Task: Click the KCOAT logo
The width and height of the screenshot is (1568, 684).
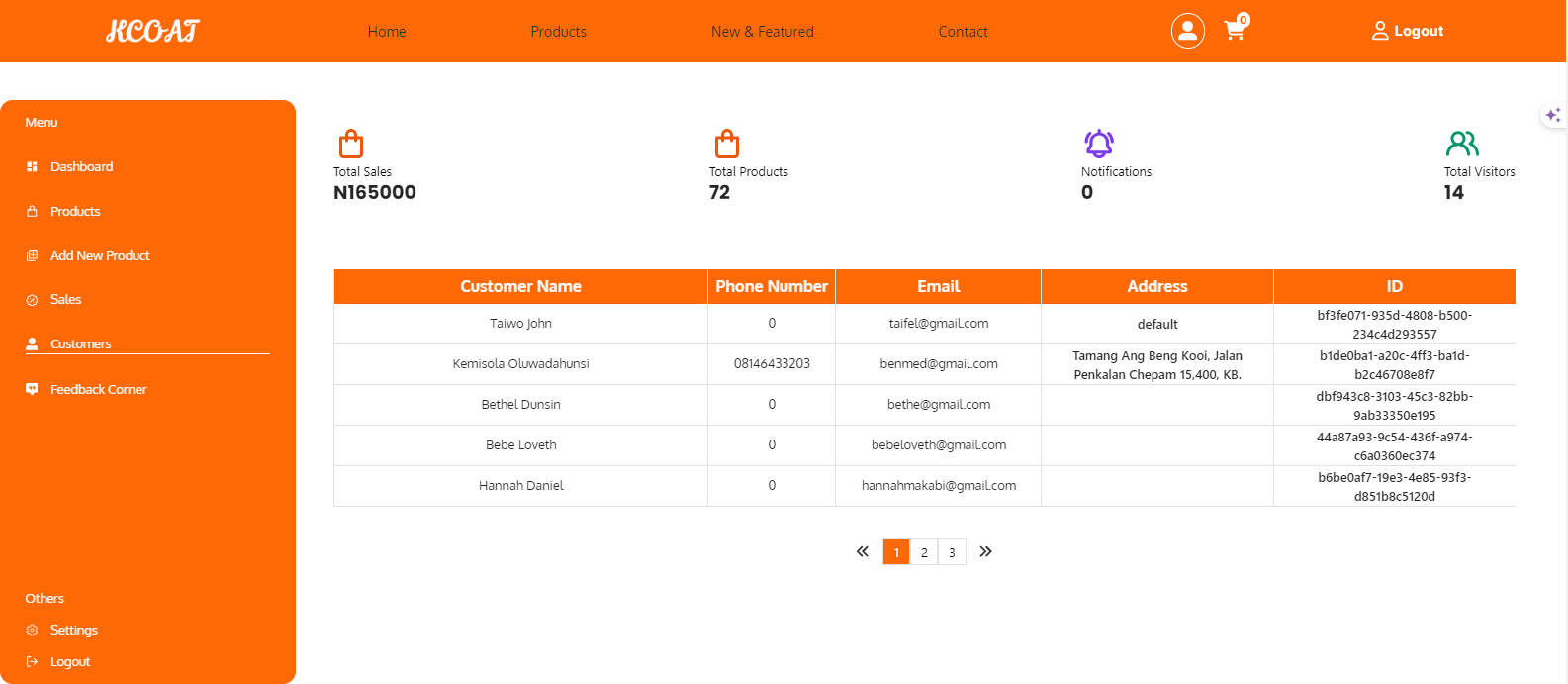Action: (x=153, y=31)
